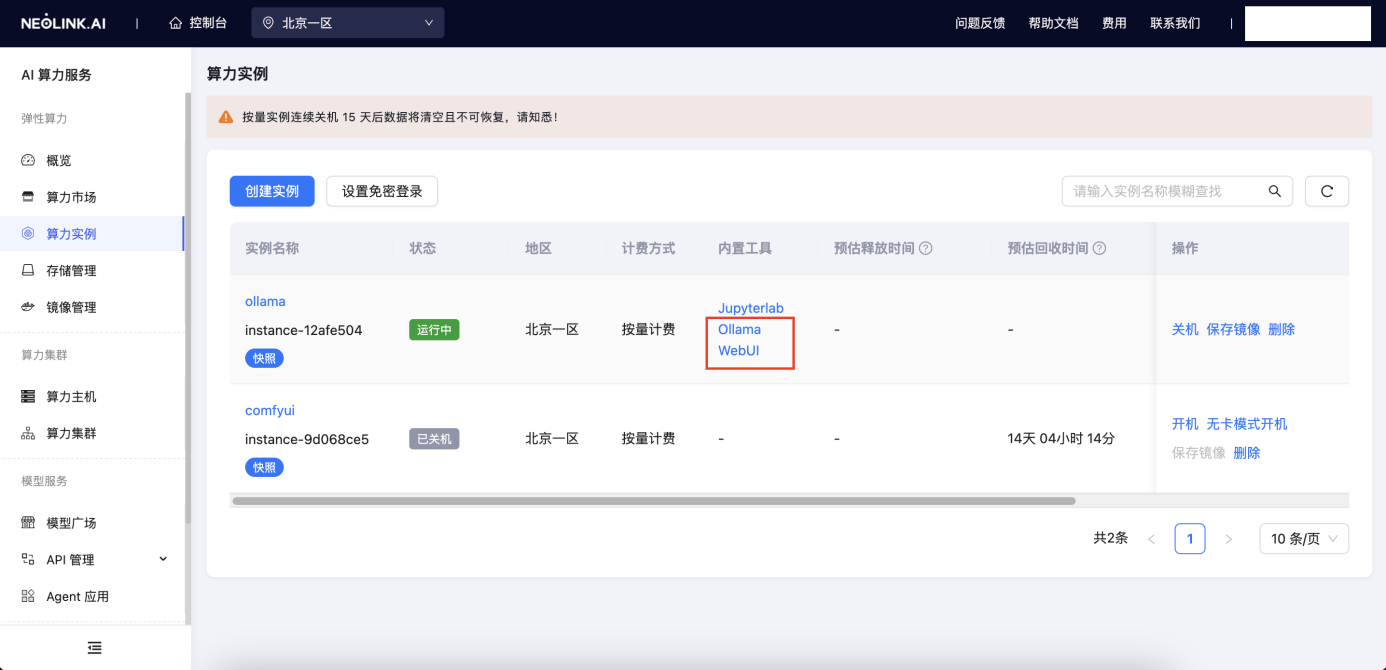Image resolution: width=1386 pixels, height=670 pixels.
Task: Open 设置免密登录 settings
Action: [x=382, y=191]
